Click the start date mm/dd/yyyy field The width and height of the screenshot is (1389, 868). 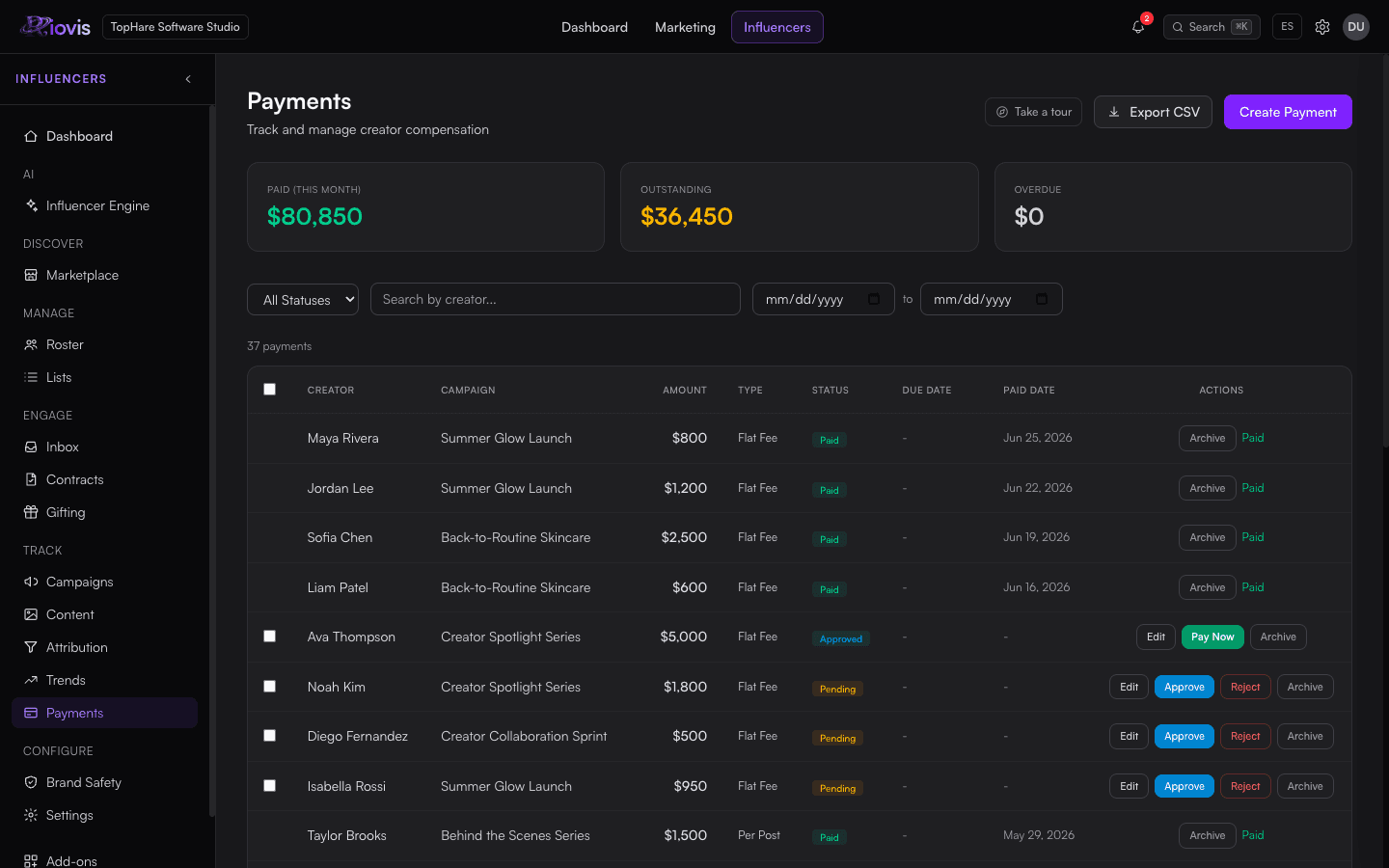[824, 299]
